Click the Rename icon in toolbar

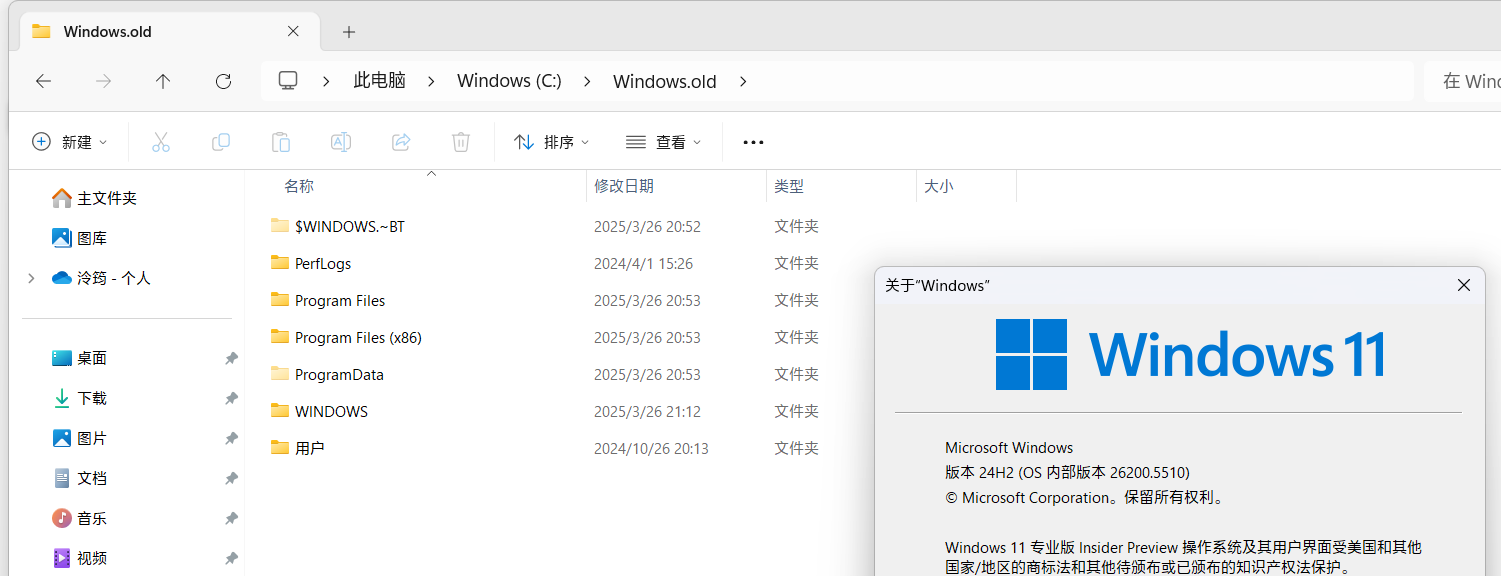341,142
